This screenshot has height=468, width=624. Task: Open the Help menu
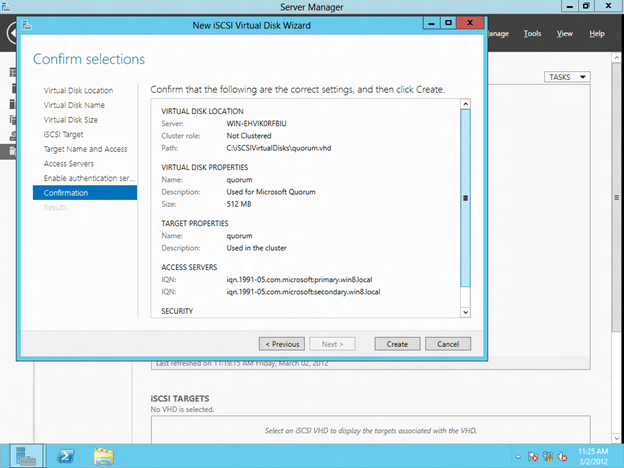coord(597,34)
